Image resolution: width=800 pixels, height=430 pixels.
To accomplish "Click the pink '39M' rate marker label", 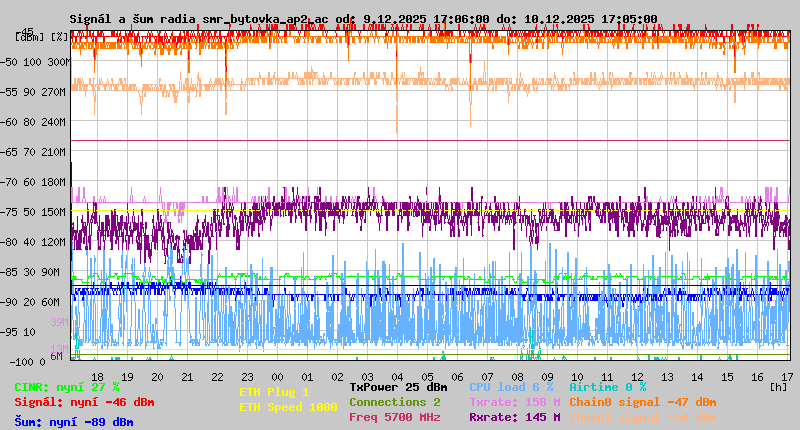I will point(59,322).
